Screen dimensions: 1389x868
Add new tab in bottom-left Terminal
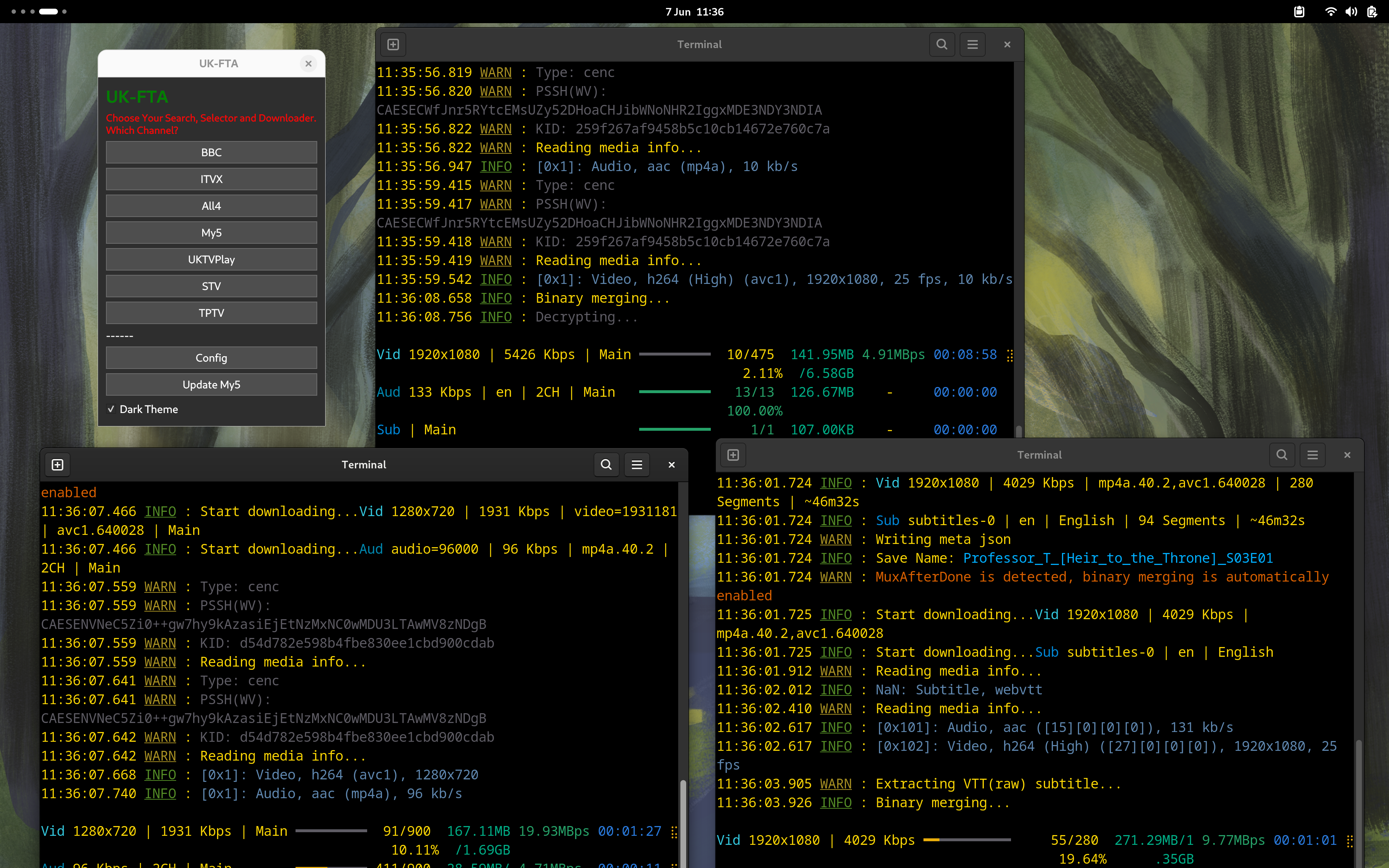tap(58, 464)
